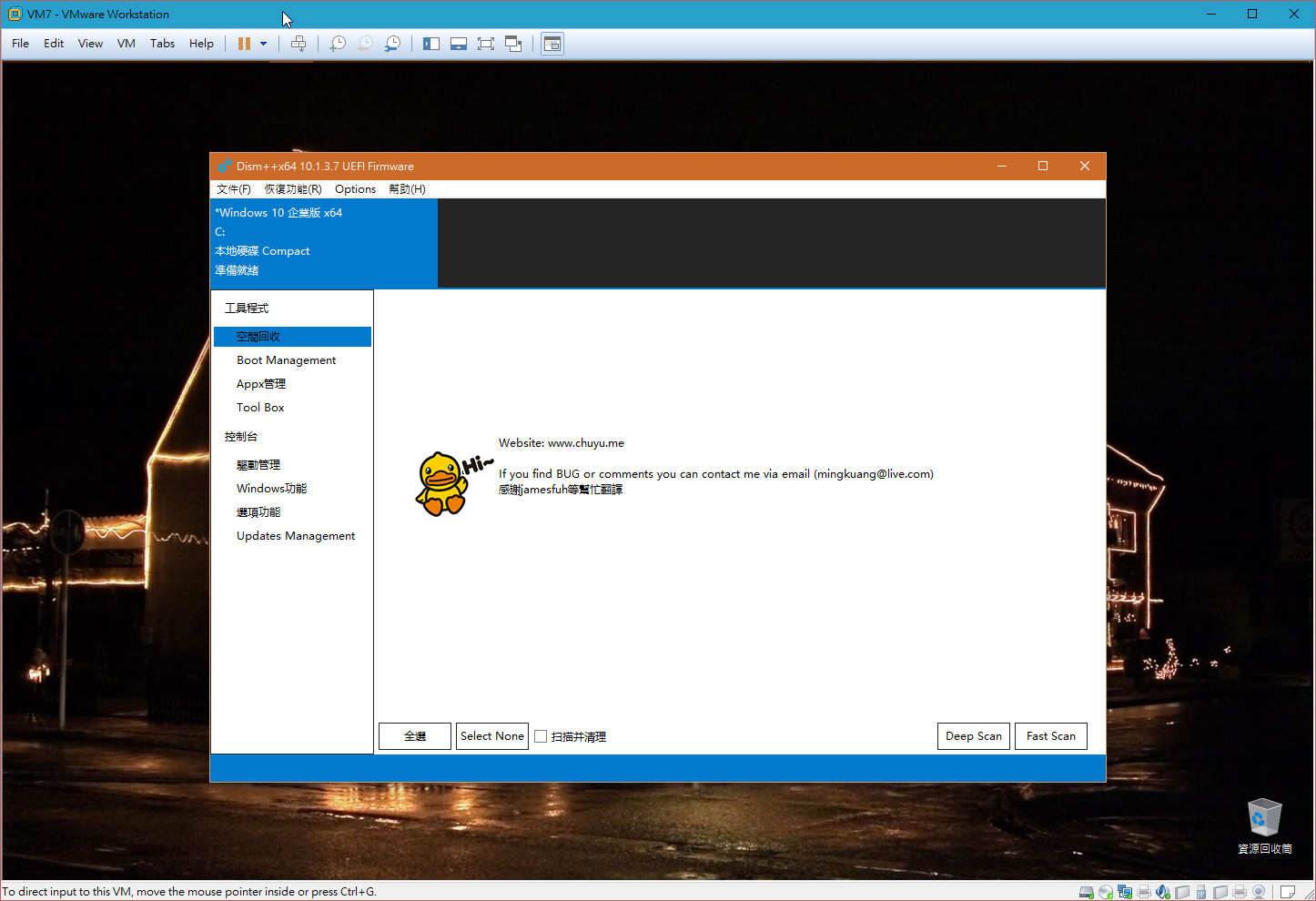1316x901 pixels.
Task: Click the Dism++ app icon in title bar
Action: pos(224,166)
